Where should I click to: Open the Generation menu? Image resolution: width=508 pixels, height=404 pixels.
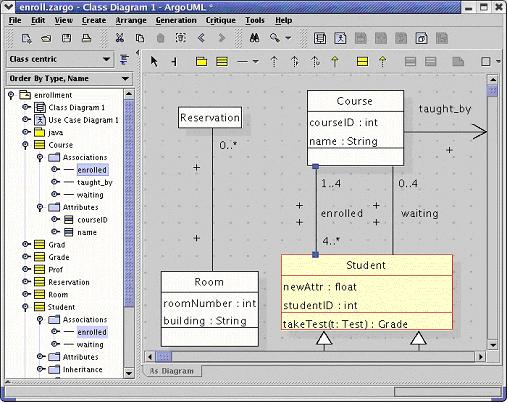coord(176,20)
